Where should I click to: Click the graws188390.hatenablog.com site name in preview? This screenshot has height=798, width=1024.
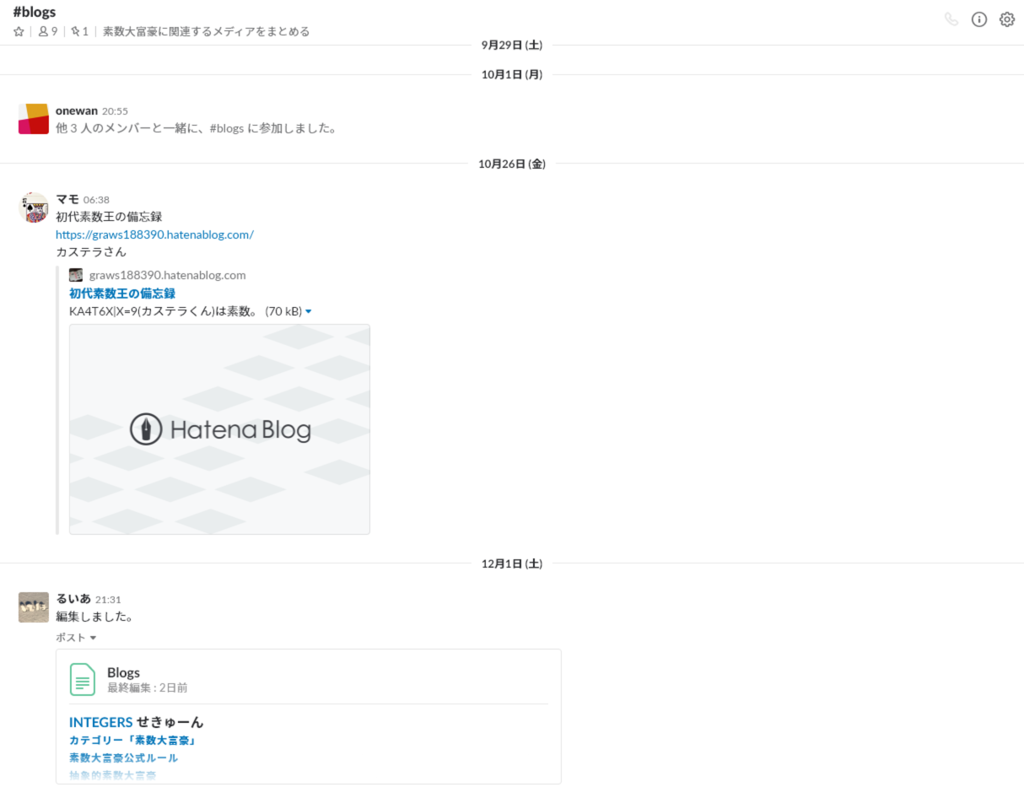pos(167,275)
